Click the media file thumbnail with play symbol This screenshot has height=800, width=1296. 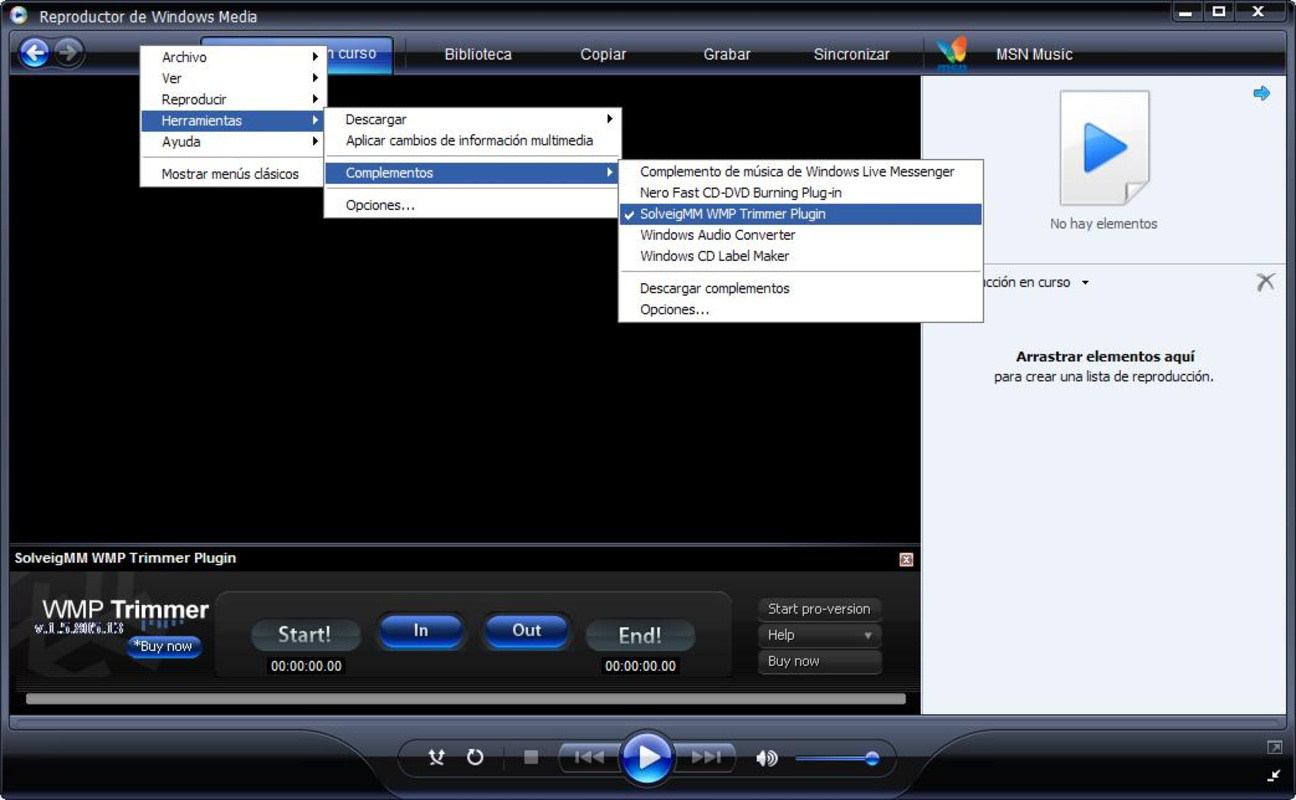point(1104,148)
